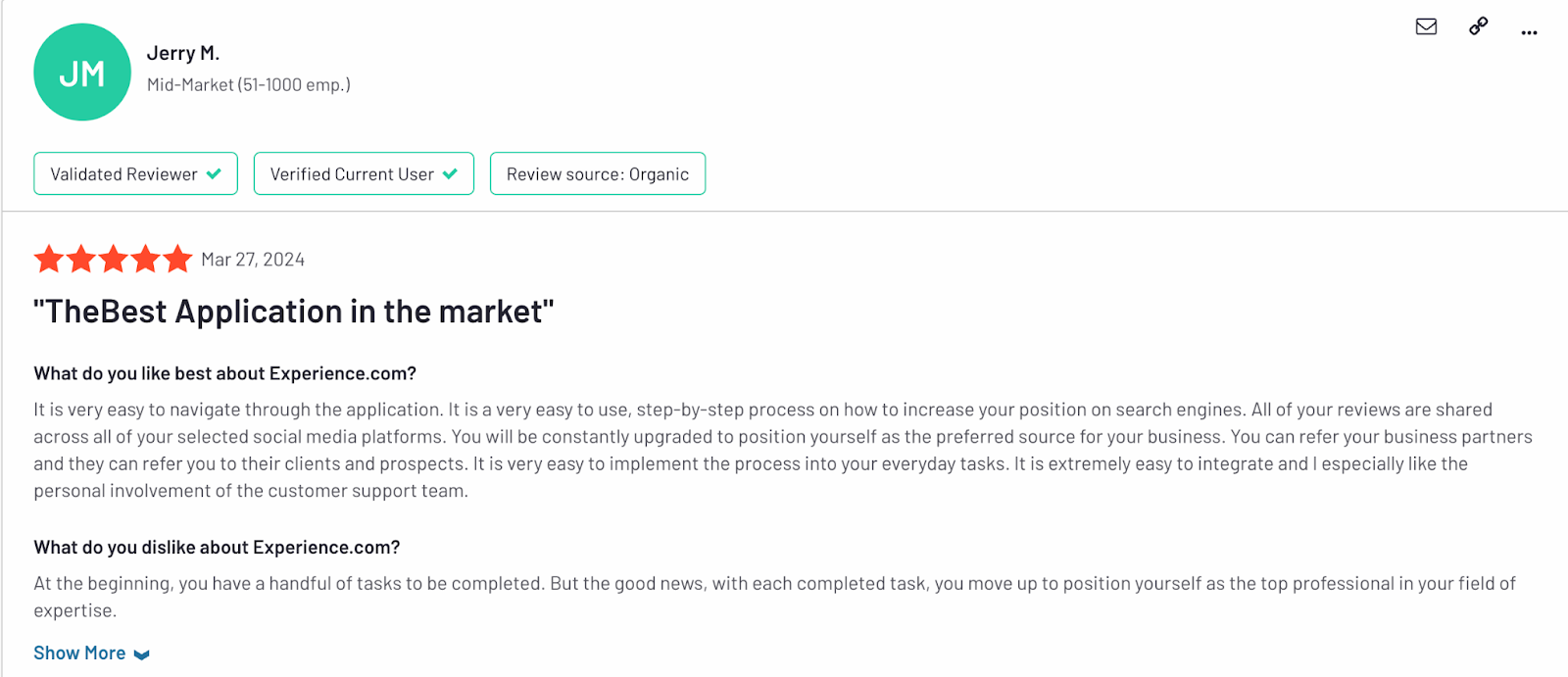Click "What do you dislike" heading
Viewport: 1568px width, 677px height.
pyautogui.click(x=217, y=547)
